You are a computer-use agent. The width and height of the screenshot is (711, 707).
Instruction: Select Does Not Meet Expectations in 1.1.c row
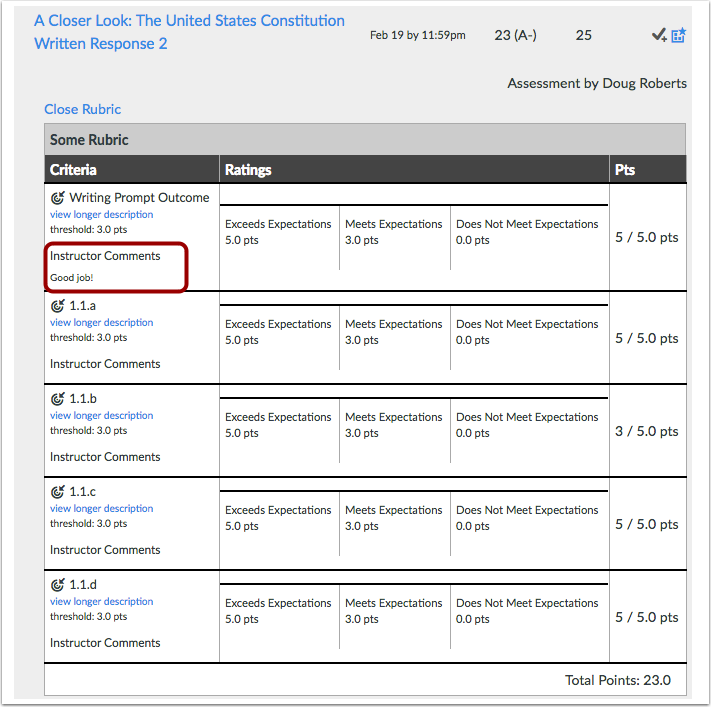pos(529,524)
